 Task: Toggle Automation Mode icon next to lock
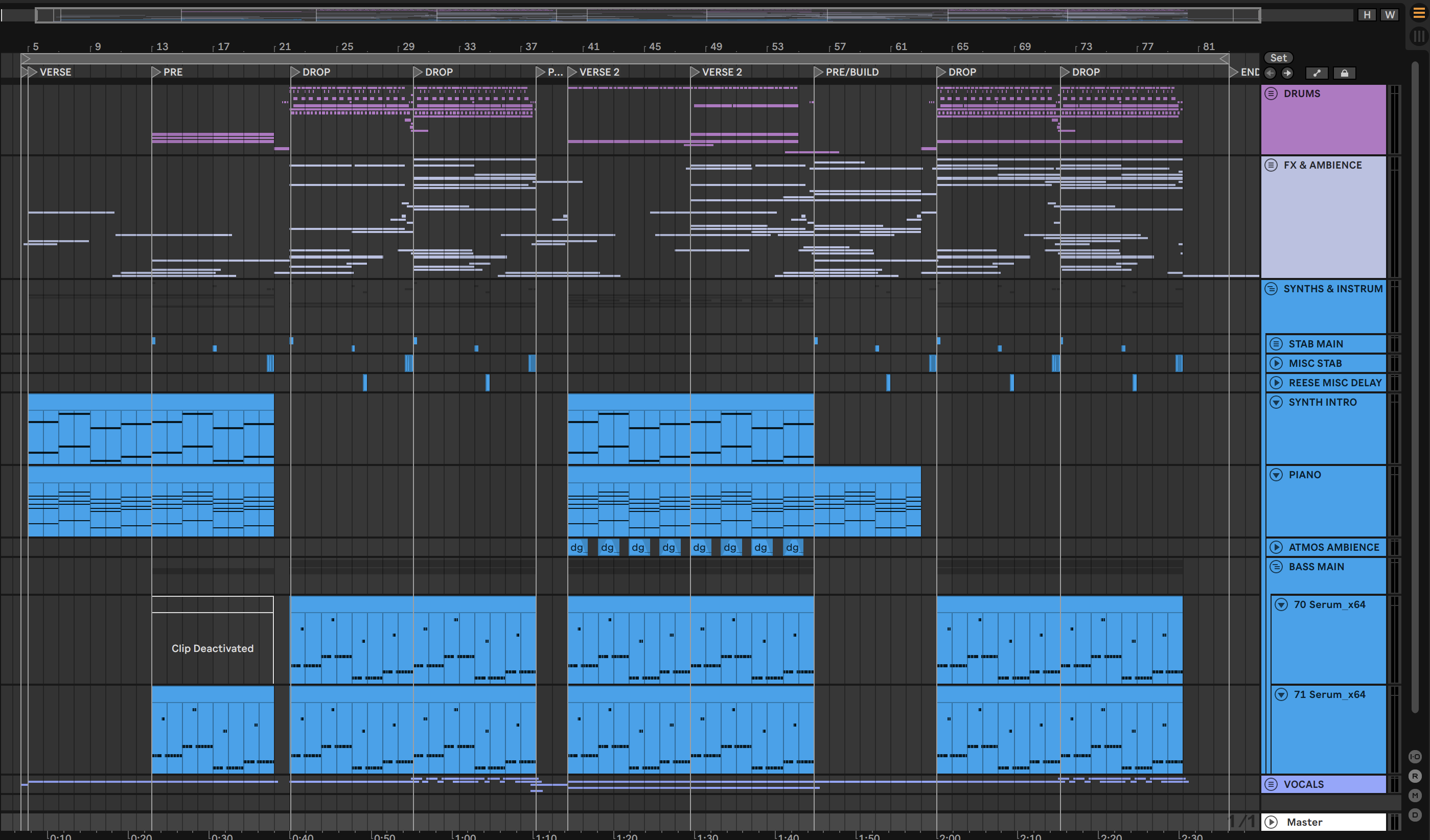[x=1317, y=73]
